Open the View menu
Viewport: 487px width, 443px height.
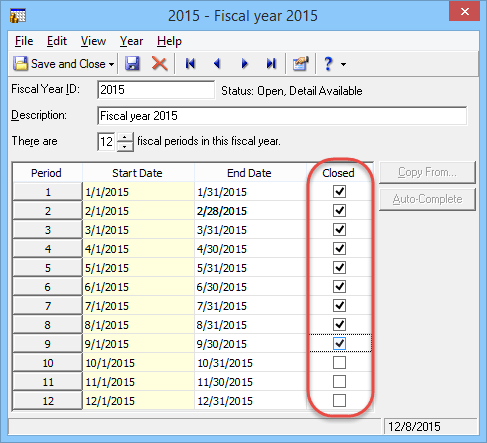[x=93, y=41]
